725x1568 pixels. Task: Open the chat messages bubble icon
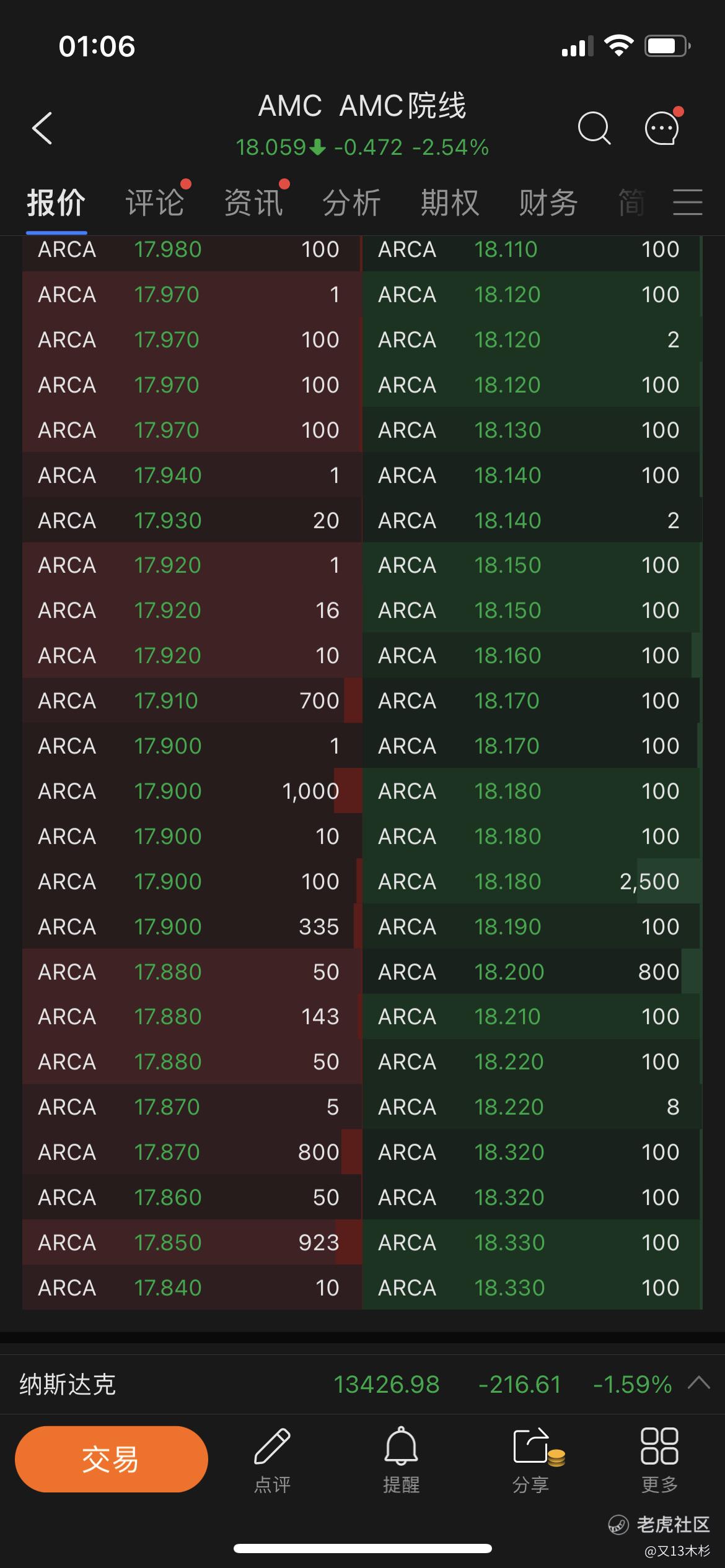point(662,128)
